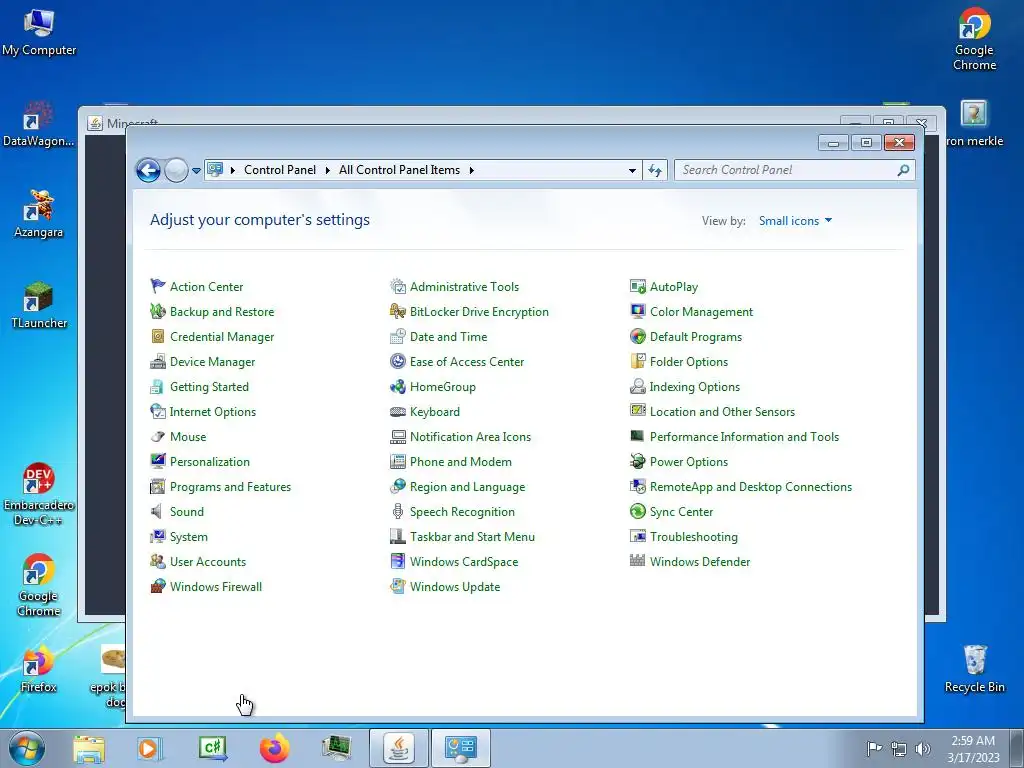Screen dimensions: 1024x768
Task: Select the Control Panel breadcrumb segment
Action: (x=280, y=170)
